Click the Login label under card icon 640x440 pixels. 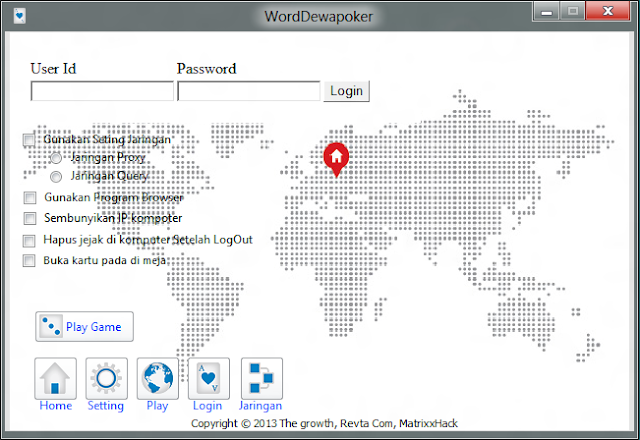[207, 406]
